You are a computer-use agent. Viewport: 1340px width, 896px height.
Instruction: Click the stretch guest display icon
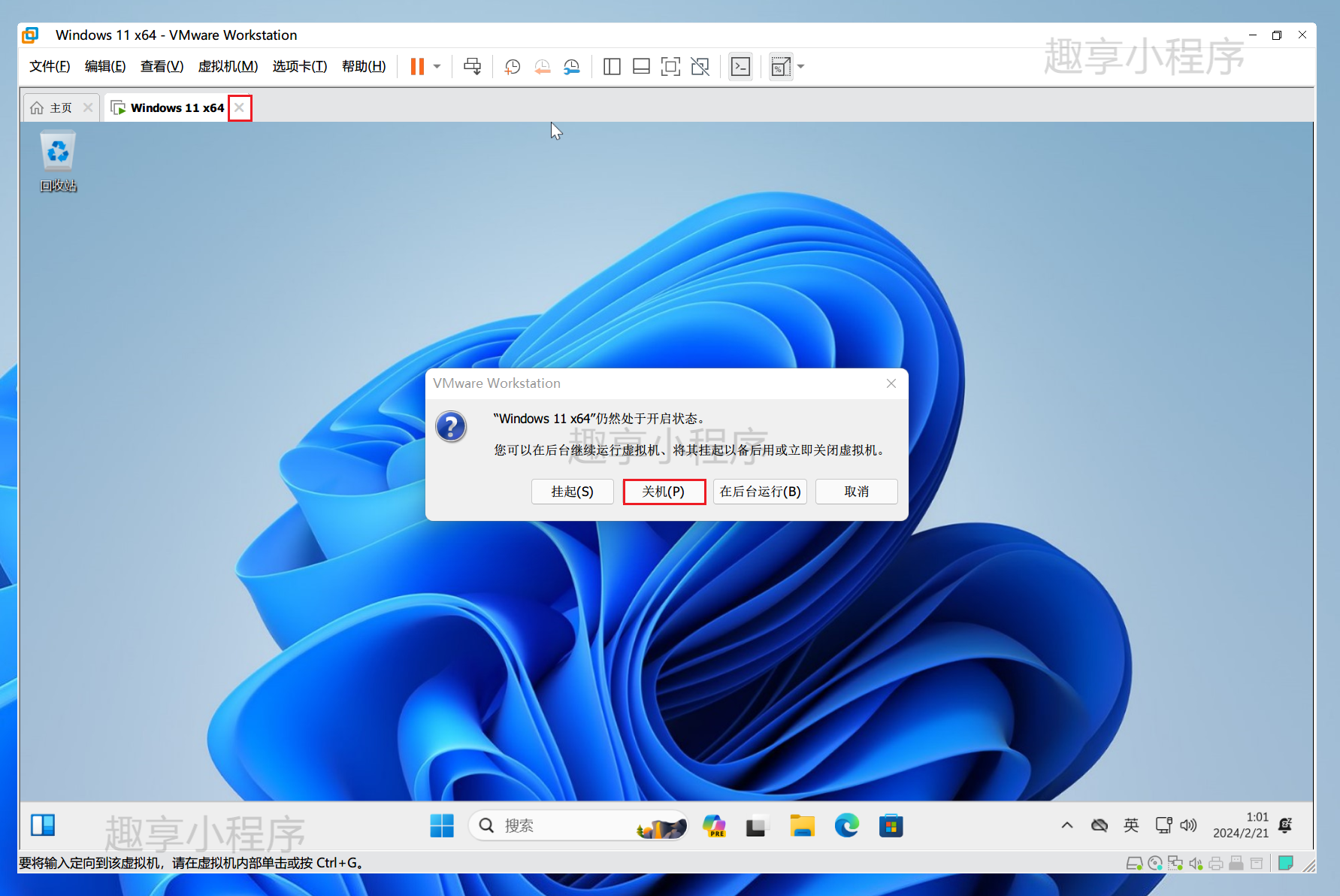point(781,67)
